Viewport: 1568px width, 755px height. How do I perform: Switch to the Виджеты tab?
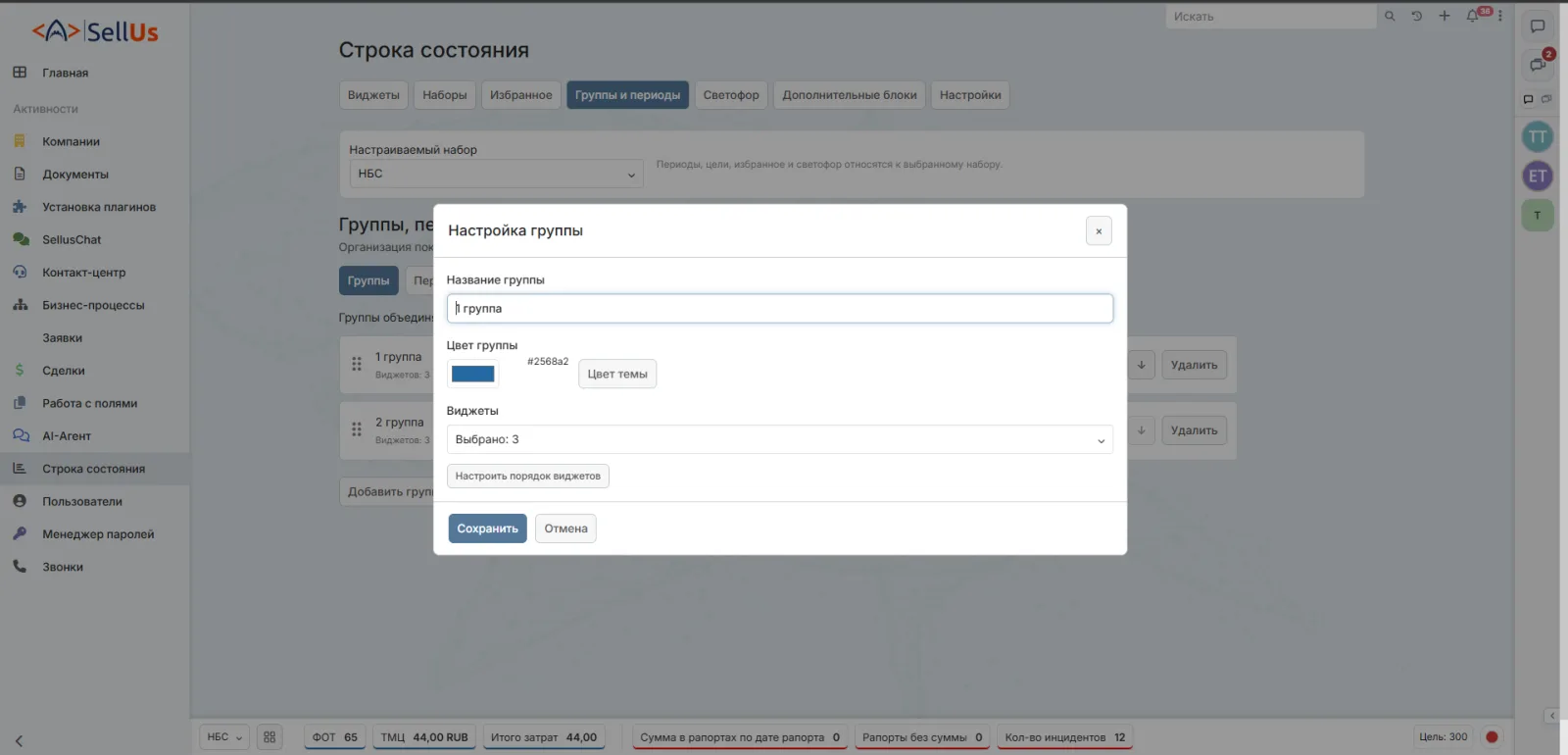373,95
